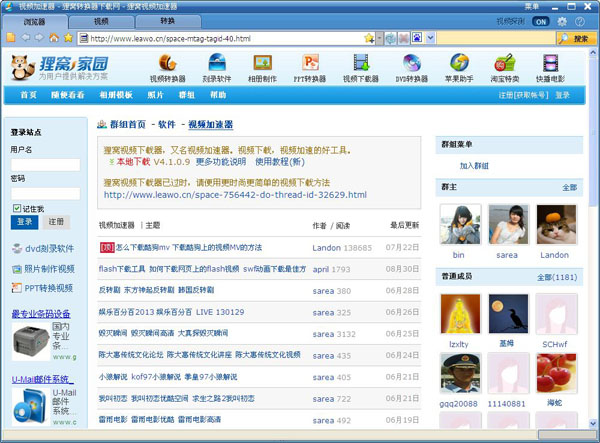The width and height of the screenshot is (600, 443).
Task: Click the forward navigation arrow
Action: (39, 38)
